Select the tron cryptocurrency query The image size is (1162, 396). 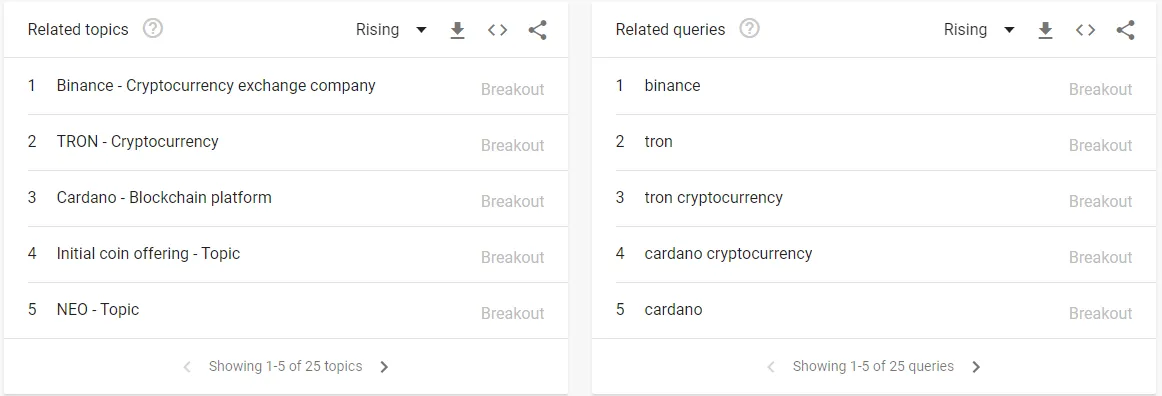coord(714,198)
